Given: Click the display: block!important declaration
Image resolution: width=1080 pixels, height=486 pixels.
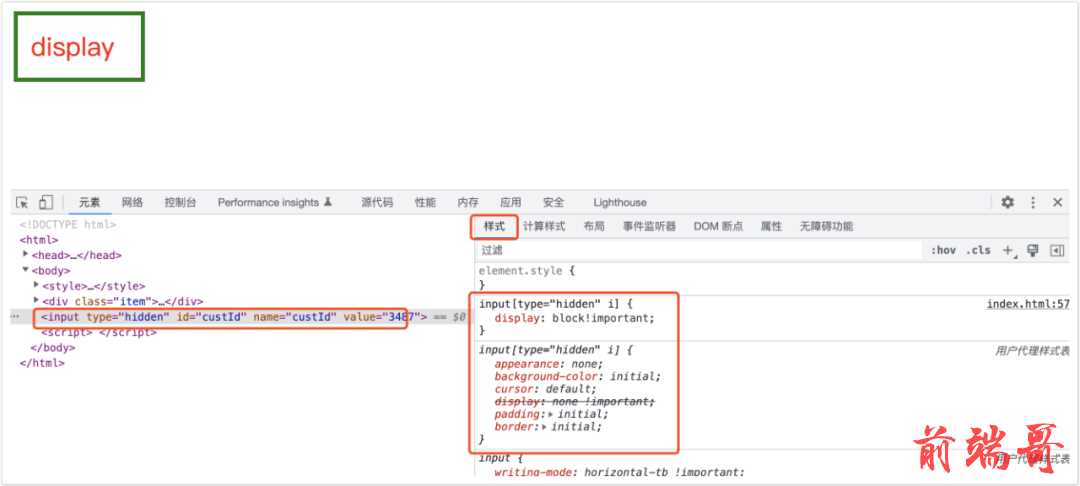Looking at the screenshot, I should pyautogui.click(x=574, y=318).
